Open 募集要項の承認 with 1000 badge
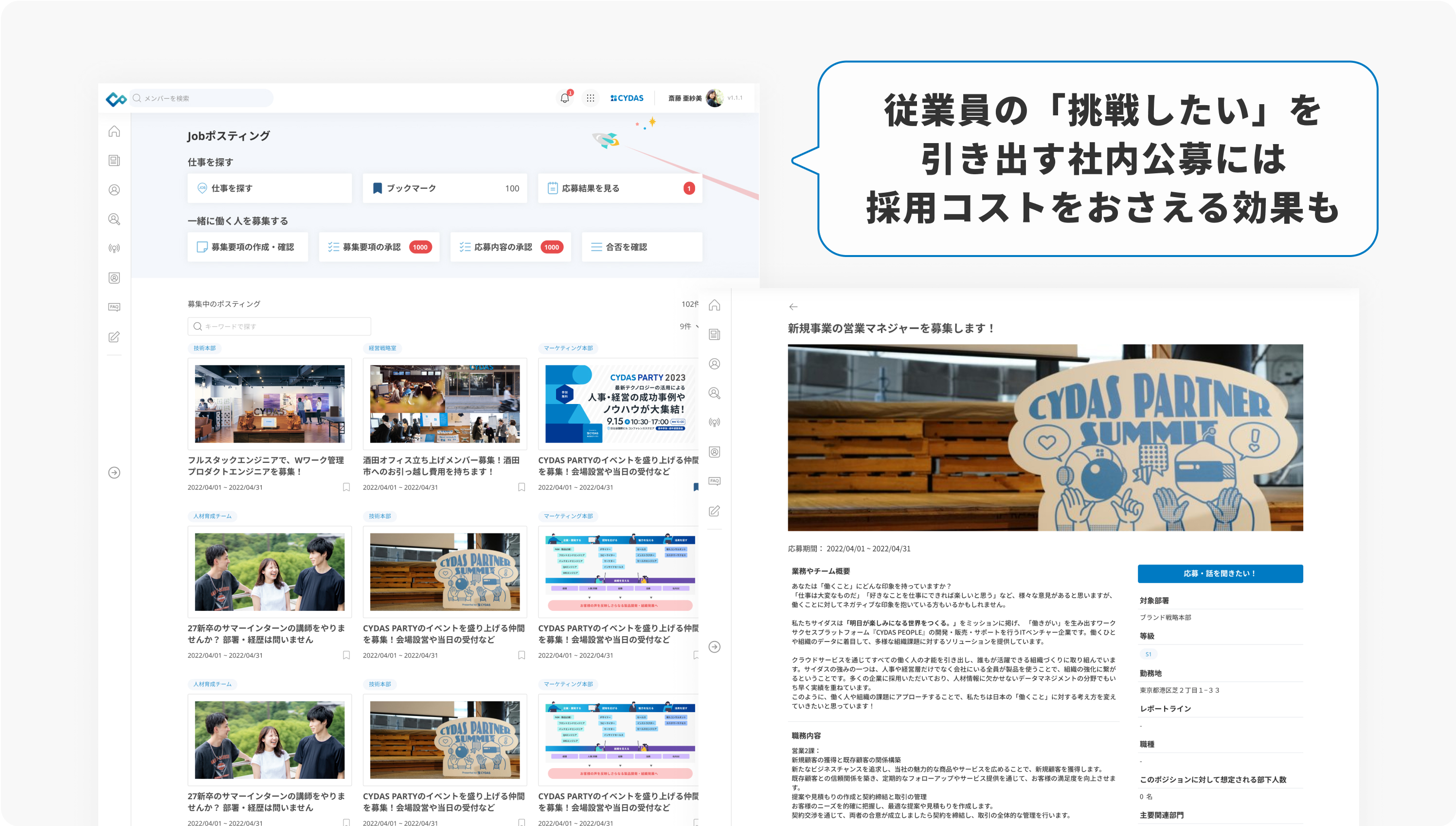 pos(379,247)
